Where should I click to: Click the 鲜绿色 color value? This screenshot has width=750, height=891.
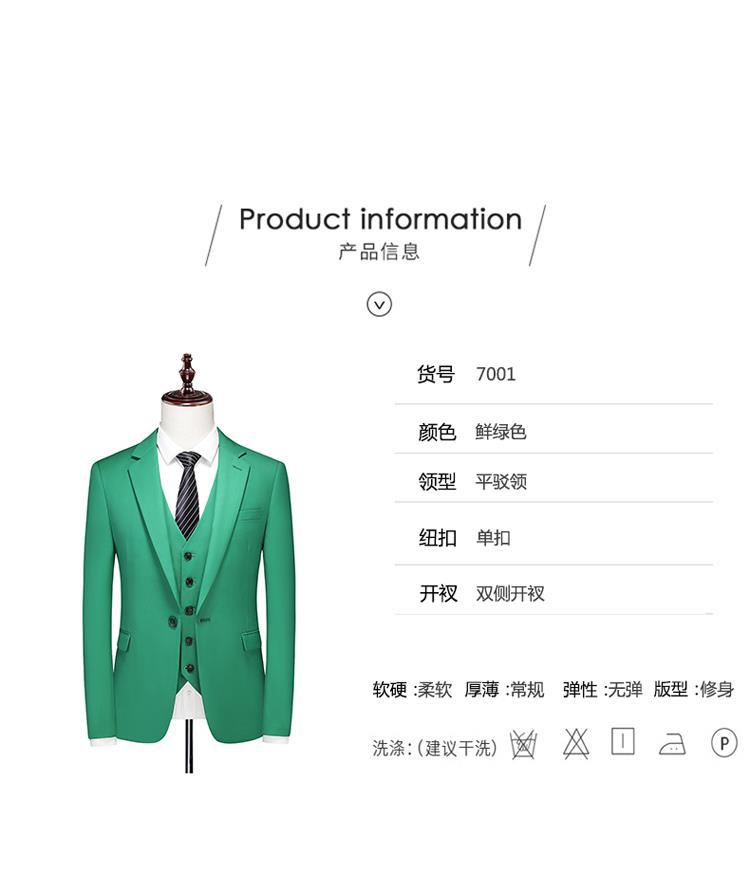[x=501, y=432]
